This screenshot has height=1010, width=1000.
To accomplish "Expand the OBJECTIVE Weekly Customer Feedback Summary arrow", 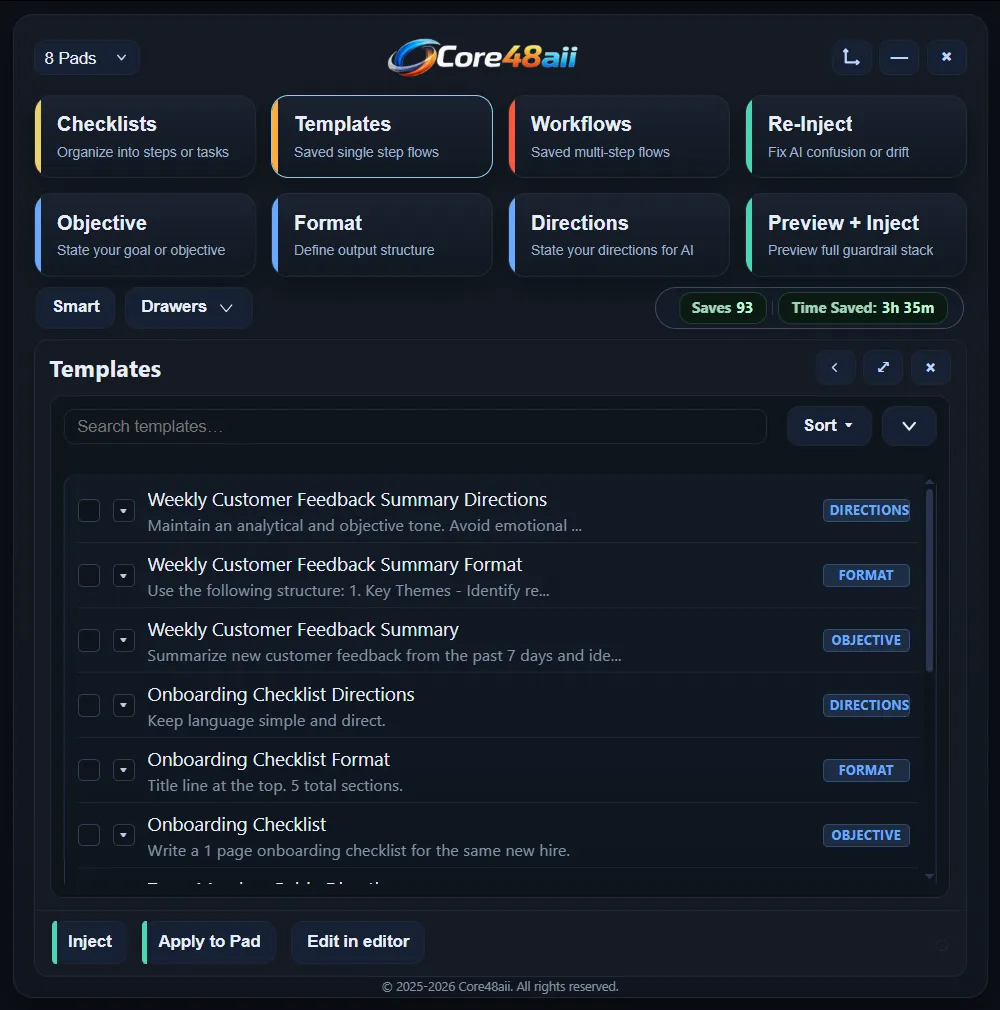I will (x=124, y=640).
